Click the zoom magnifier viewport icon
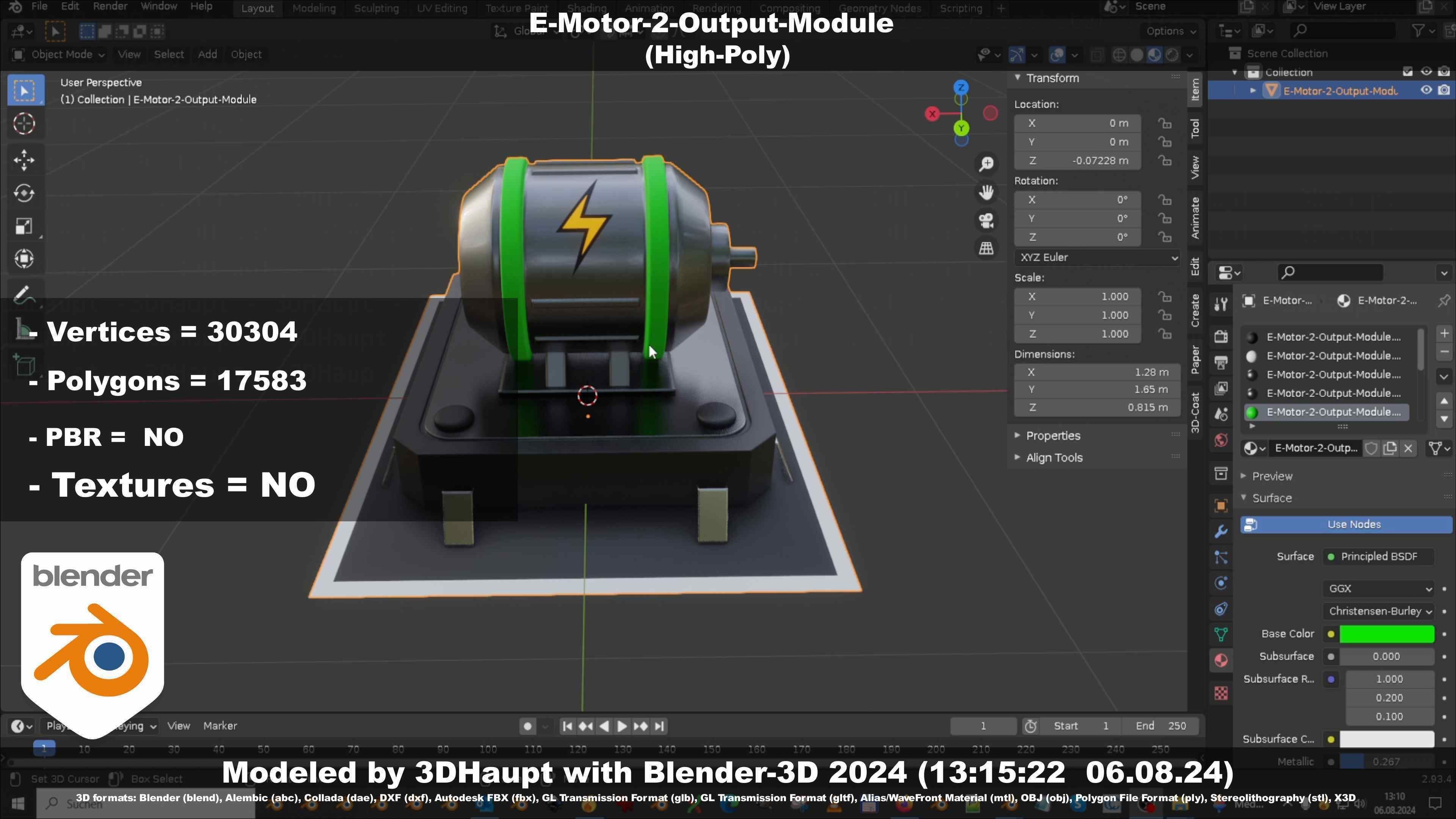 (x=986, y=164)
